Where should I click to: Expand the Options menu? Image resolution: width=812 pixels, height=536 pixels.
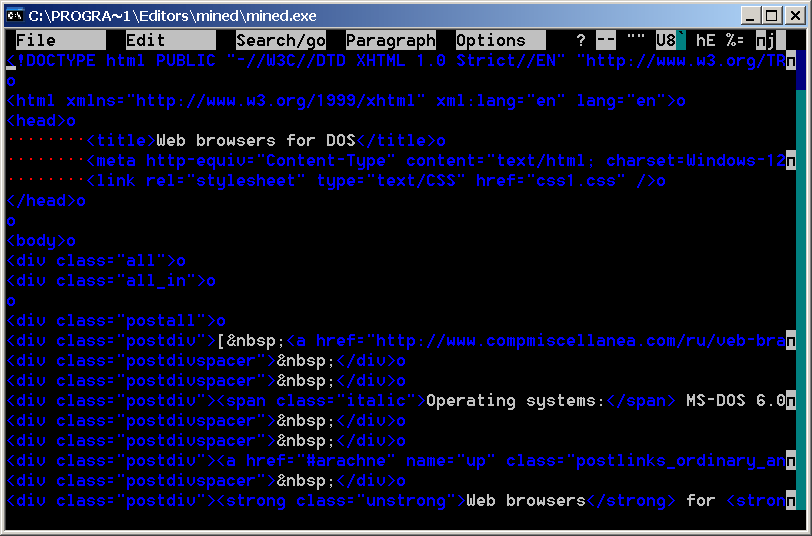tap(491, 41)
